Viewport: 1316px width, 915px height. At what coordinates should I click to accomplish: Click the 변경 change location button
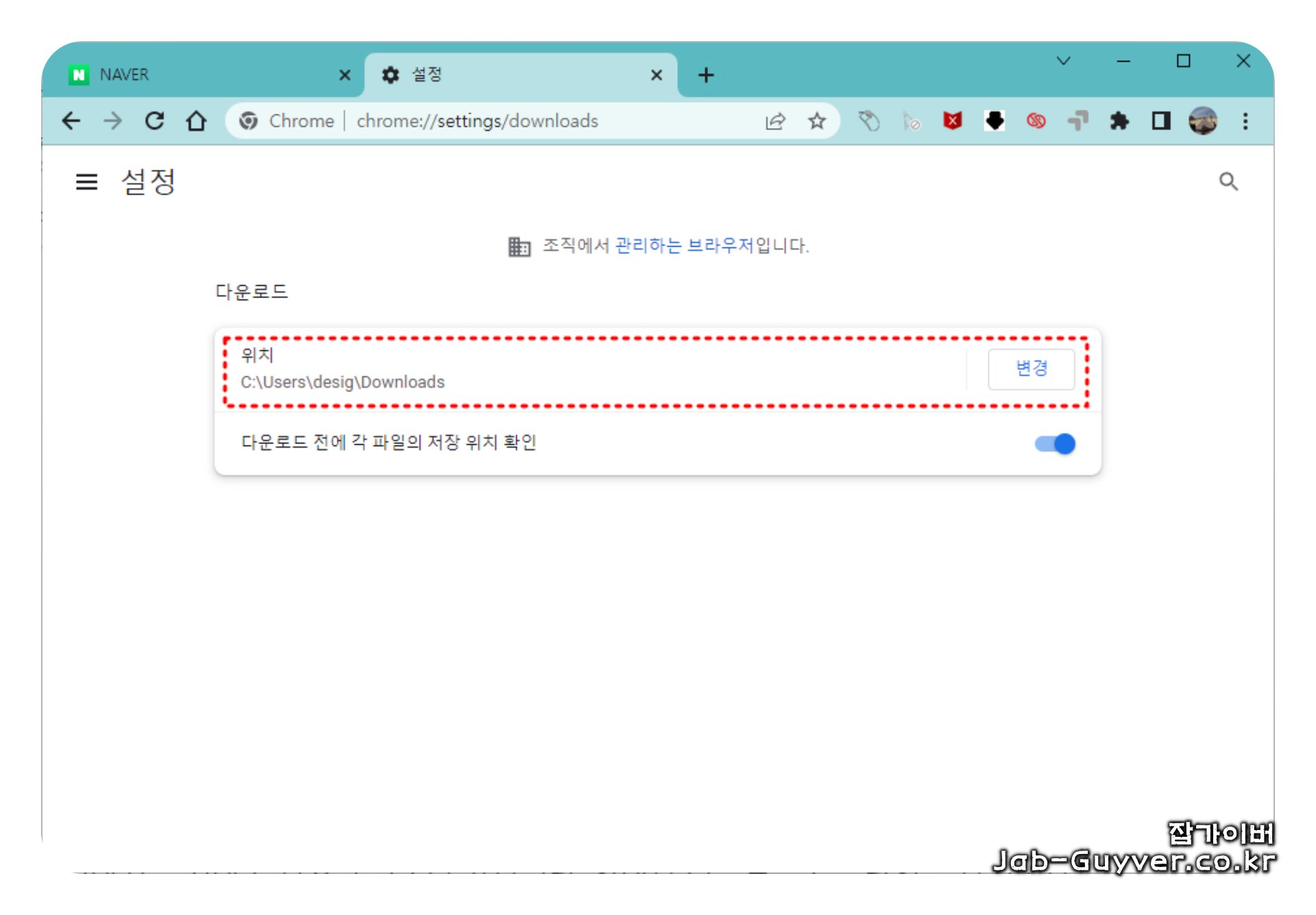(1031, 369)
